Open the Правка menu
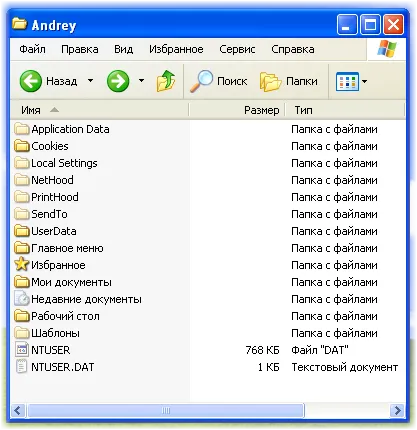 click(80, 49)
